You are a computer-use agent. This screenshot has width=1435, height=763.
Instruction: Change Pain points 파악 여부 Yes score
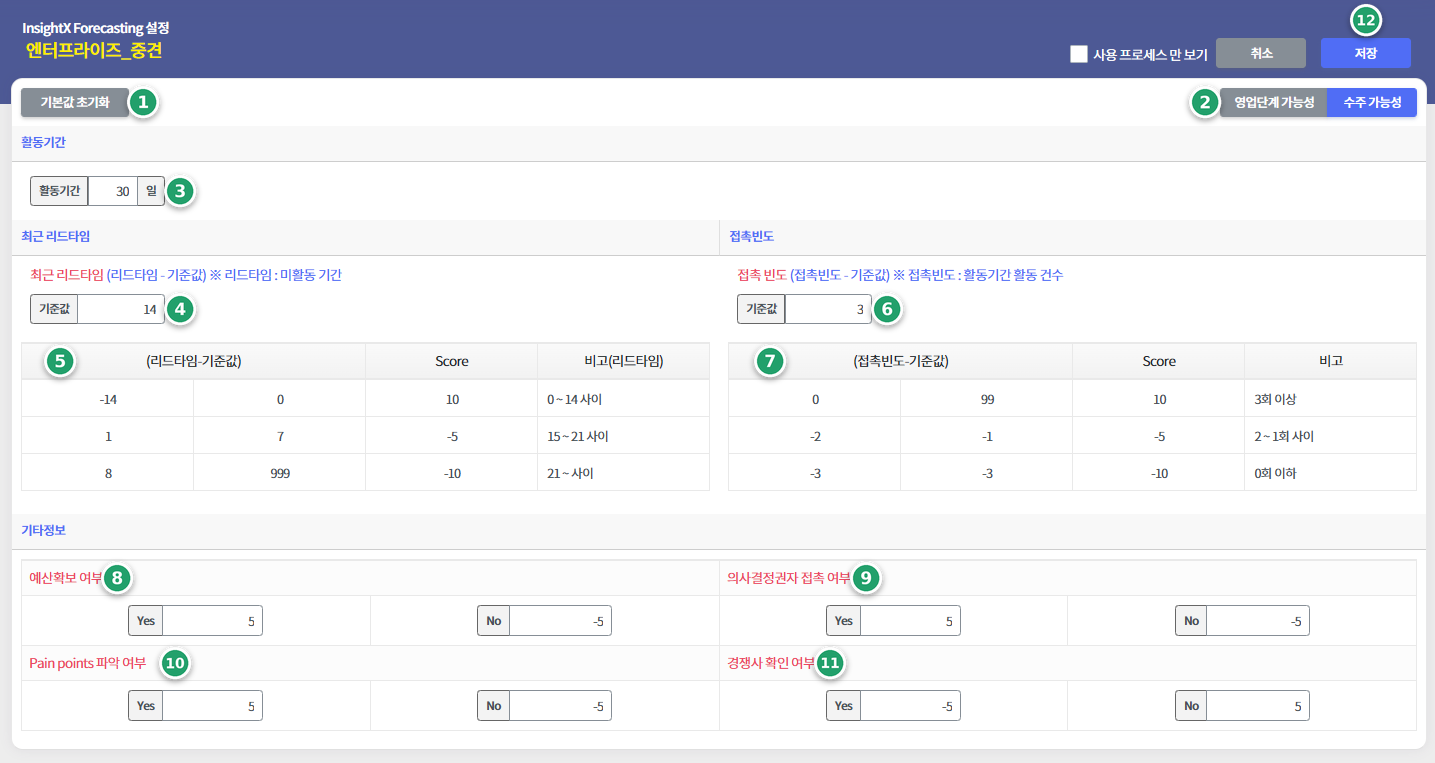[212, 706]
